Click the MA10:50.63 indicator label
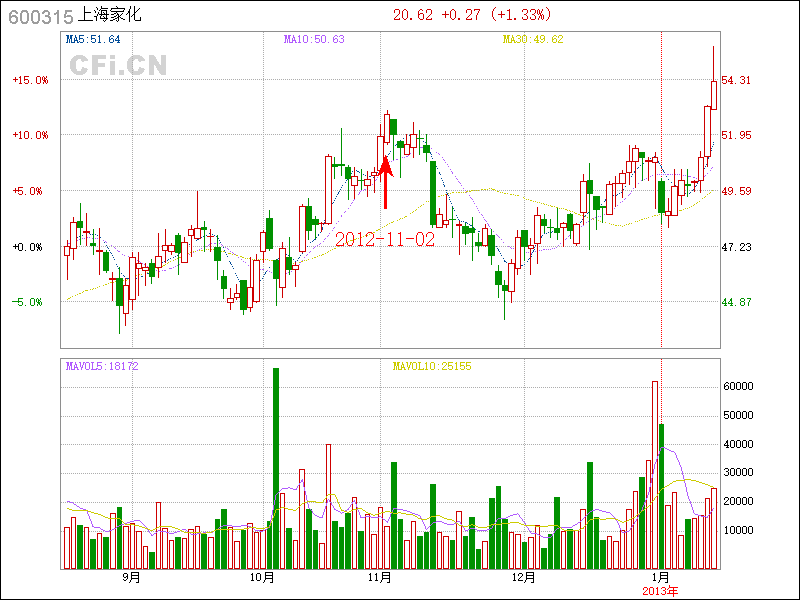The image size is (800, 600). click(314, 40)
